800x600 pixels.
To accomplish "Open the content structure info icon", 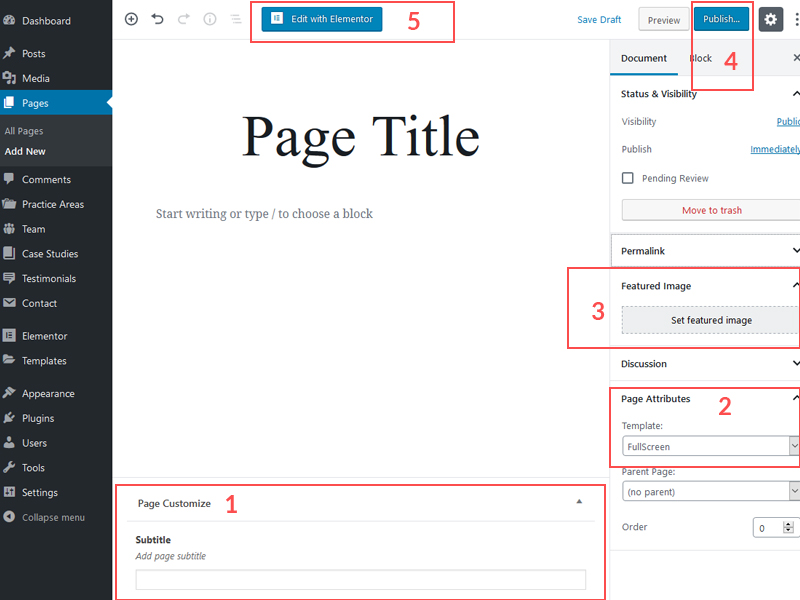I will (210, 19).
